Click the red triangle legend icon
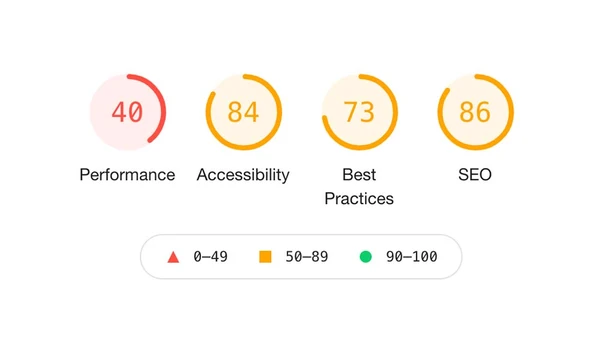The height and width of the screenshot is (360, 600). pos(173,257)
